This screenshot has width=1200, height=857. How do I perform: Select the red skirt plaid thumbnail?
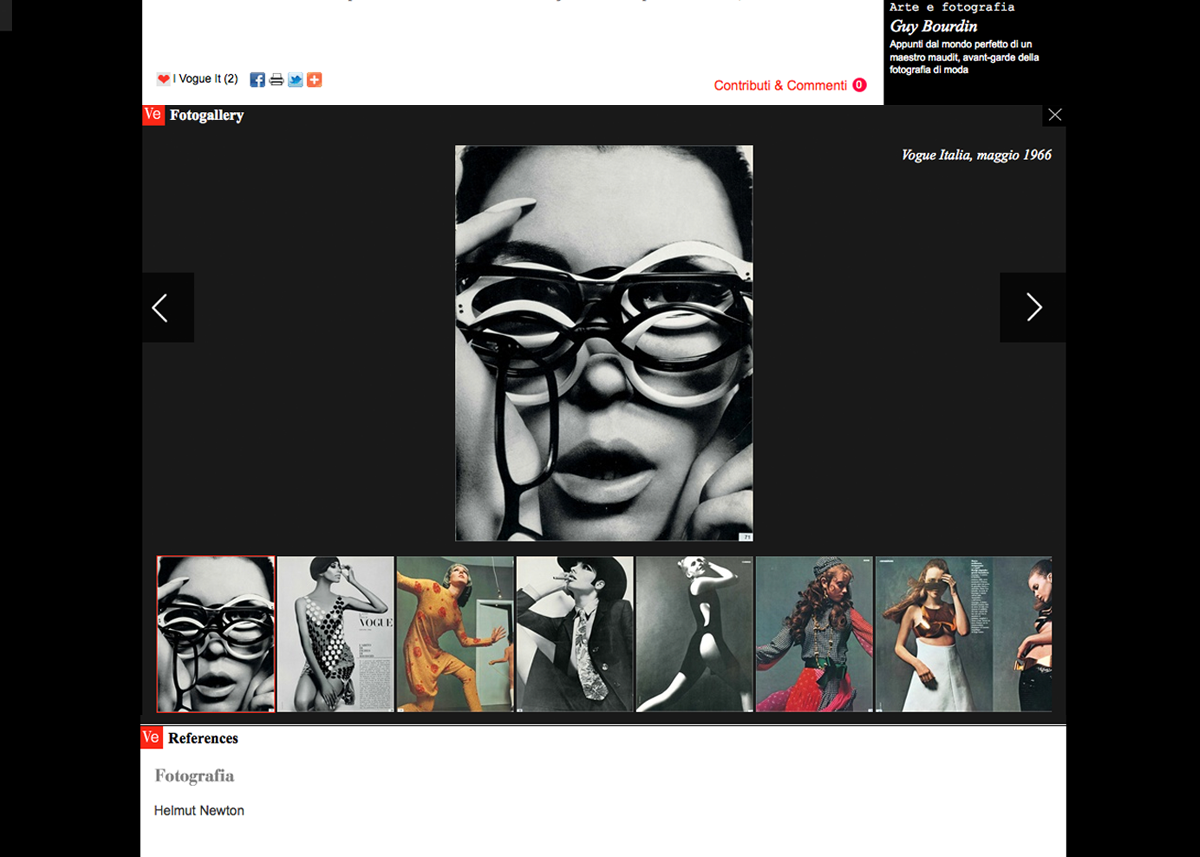click(x=815, y=634)
